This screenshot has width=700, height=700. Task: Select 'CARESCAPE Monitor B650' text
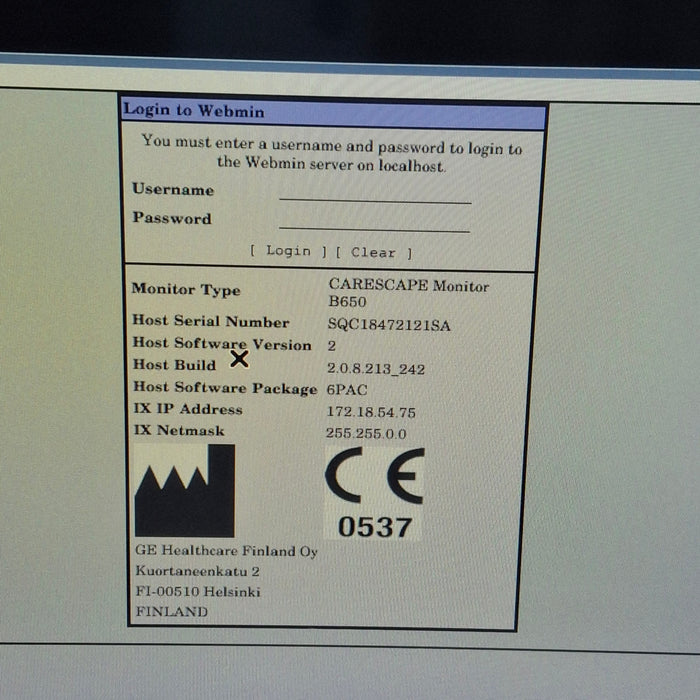click(x=408, y=293)
